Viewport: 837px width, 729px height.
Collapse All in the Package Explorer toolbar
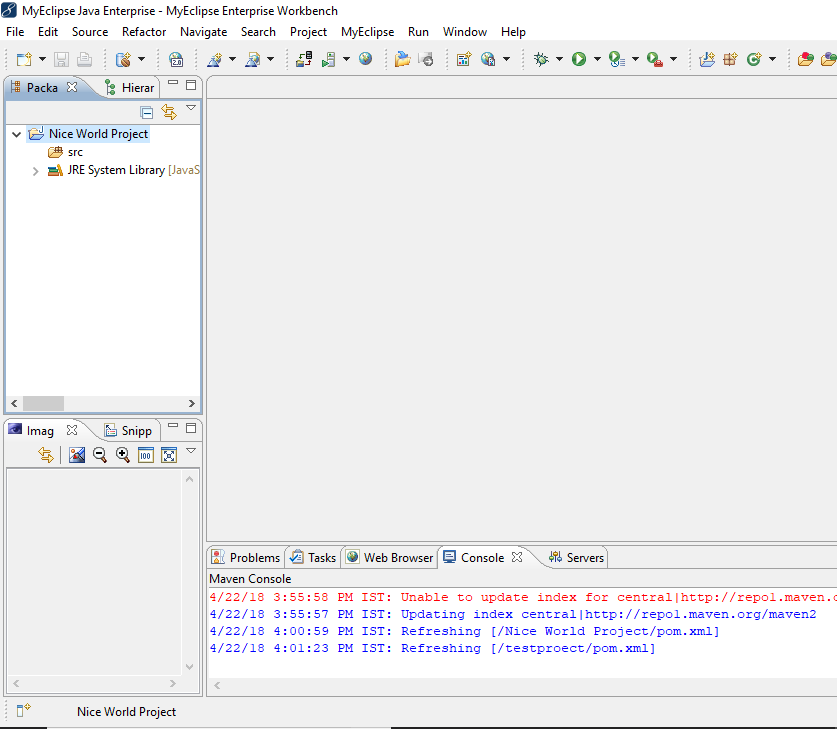coord(147,113)
